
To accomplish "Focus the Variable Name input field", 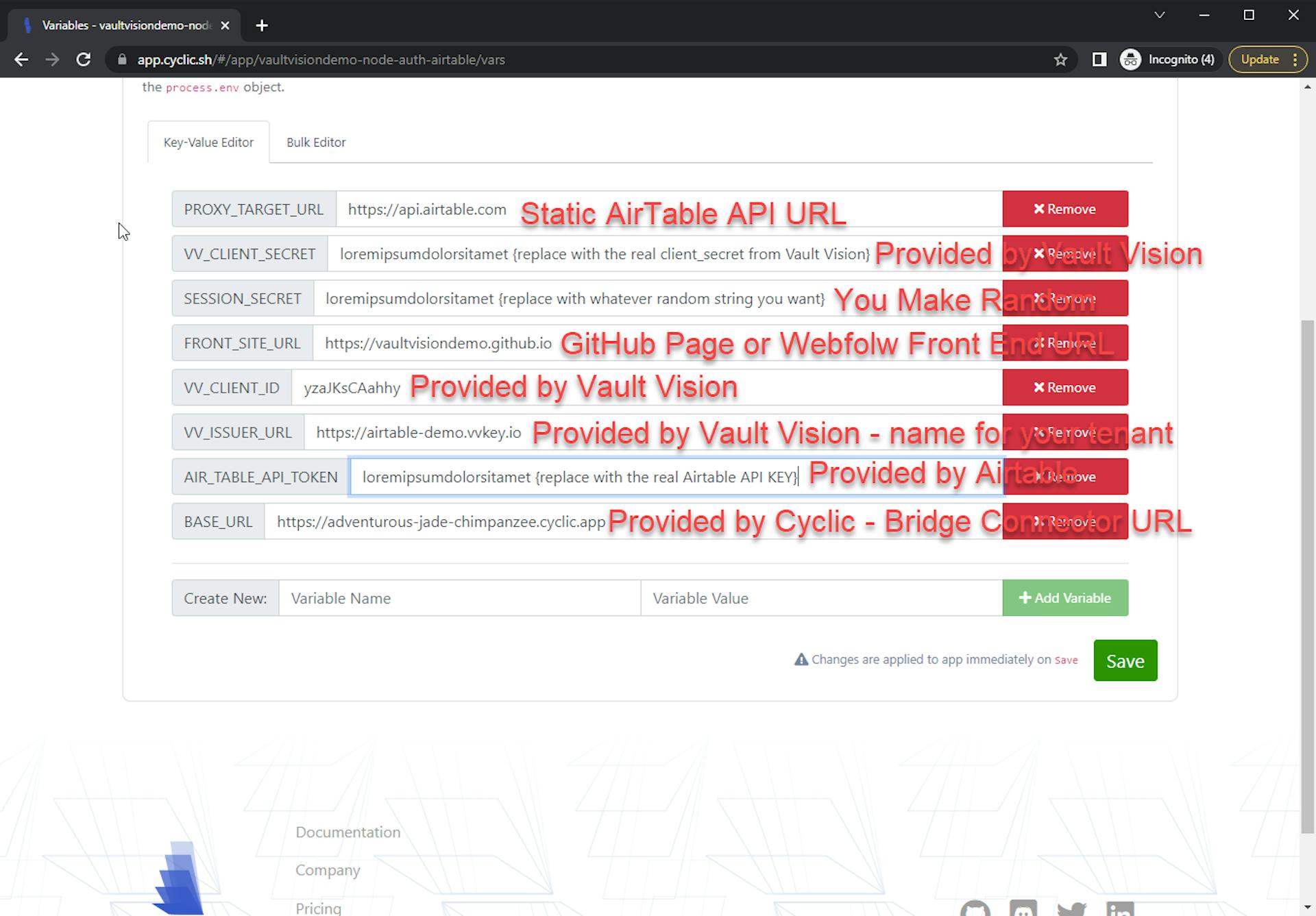I will point(459,598).
